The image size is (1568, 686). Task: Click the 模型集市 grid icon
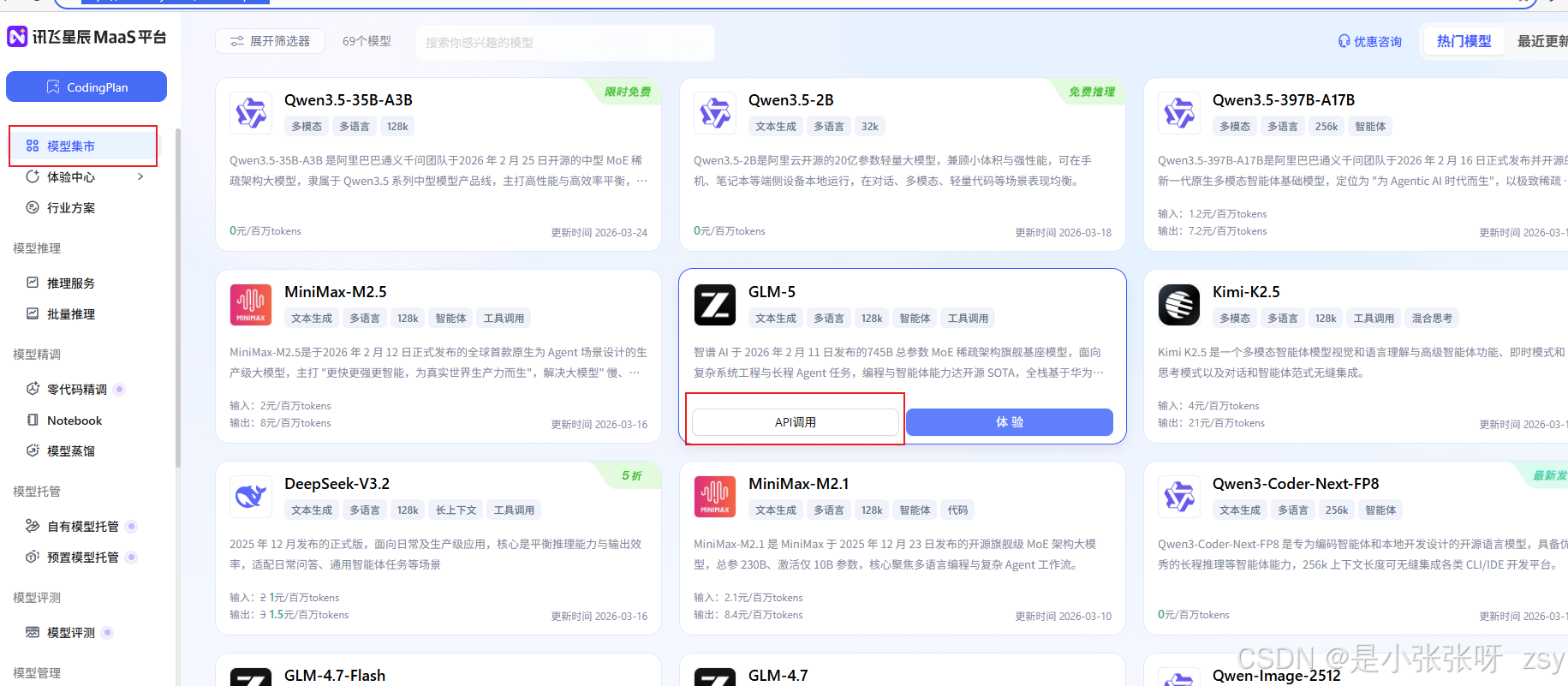click(33, 146)
